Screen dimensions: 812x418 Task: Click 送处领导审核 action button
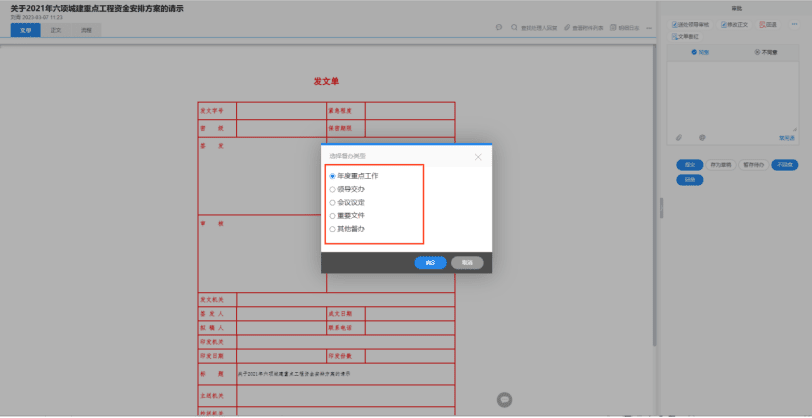[x=691, y=25]
